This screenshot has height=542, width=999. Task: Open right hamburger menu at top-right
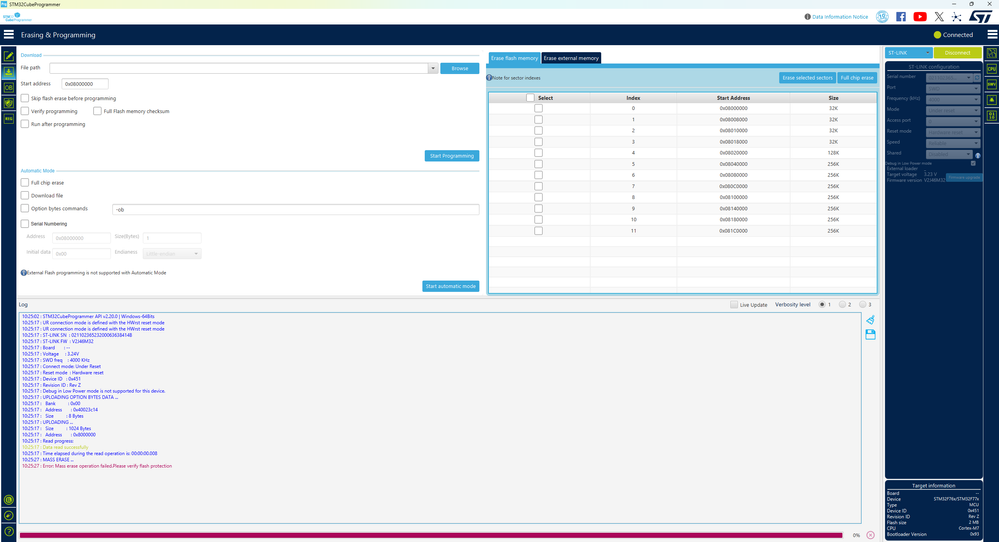992,34
